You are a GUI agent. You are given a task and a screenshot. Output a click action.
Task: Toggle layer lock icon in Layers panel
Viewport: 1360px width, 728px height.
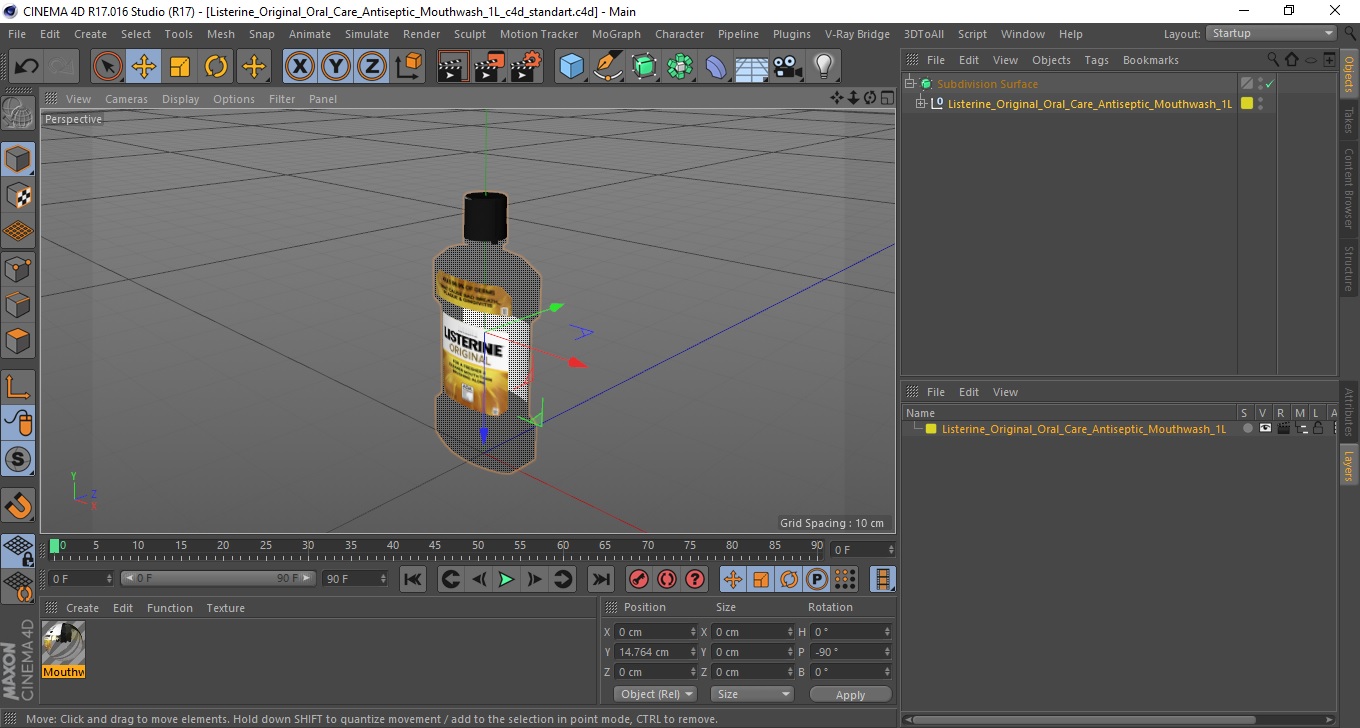click(x=1318, y=428)
